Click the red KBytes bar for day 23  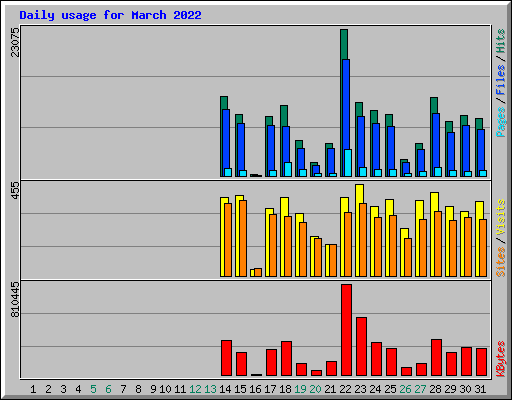pos(361,347)
